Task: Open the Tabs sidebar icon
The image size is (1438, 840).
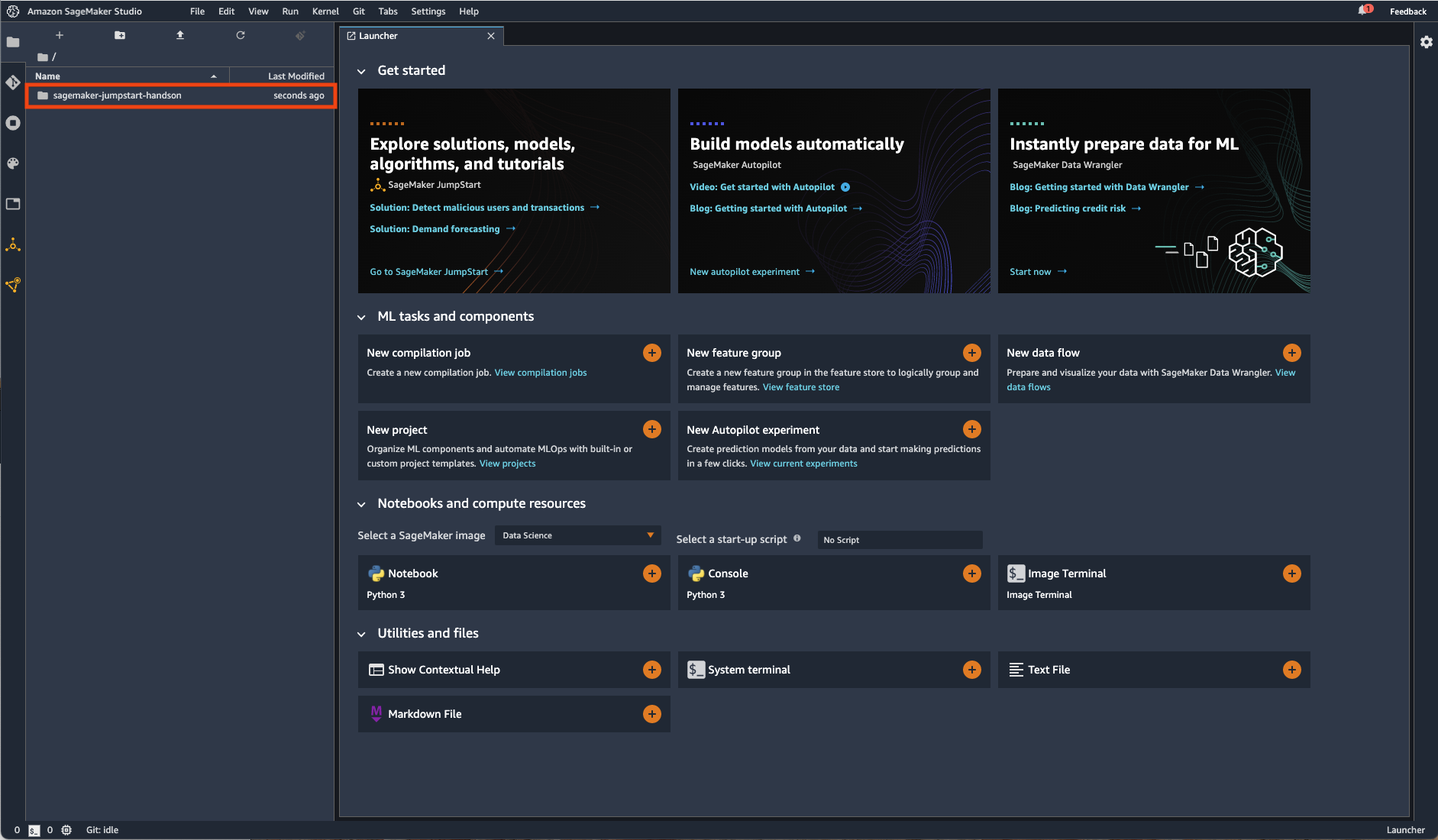Action: pos(13,204)
